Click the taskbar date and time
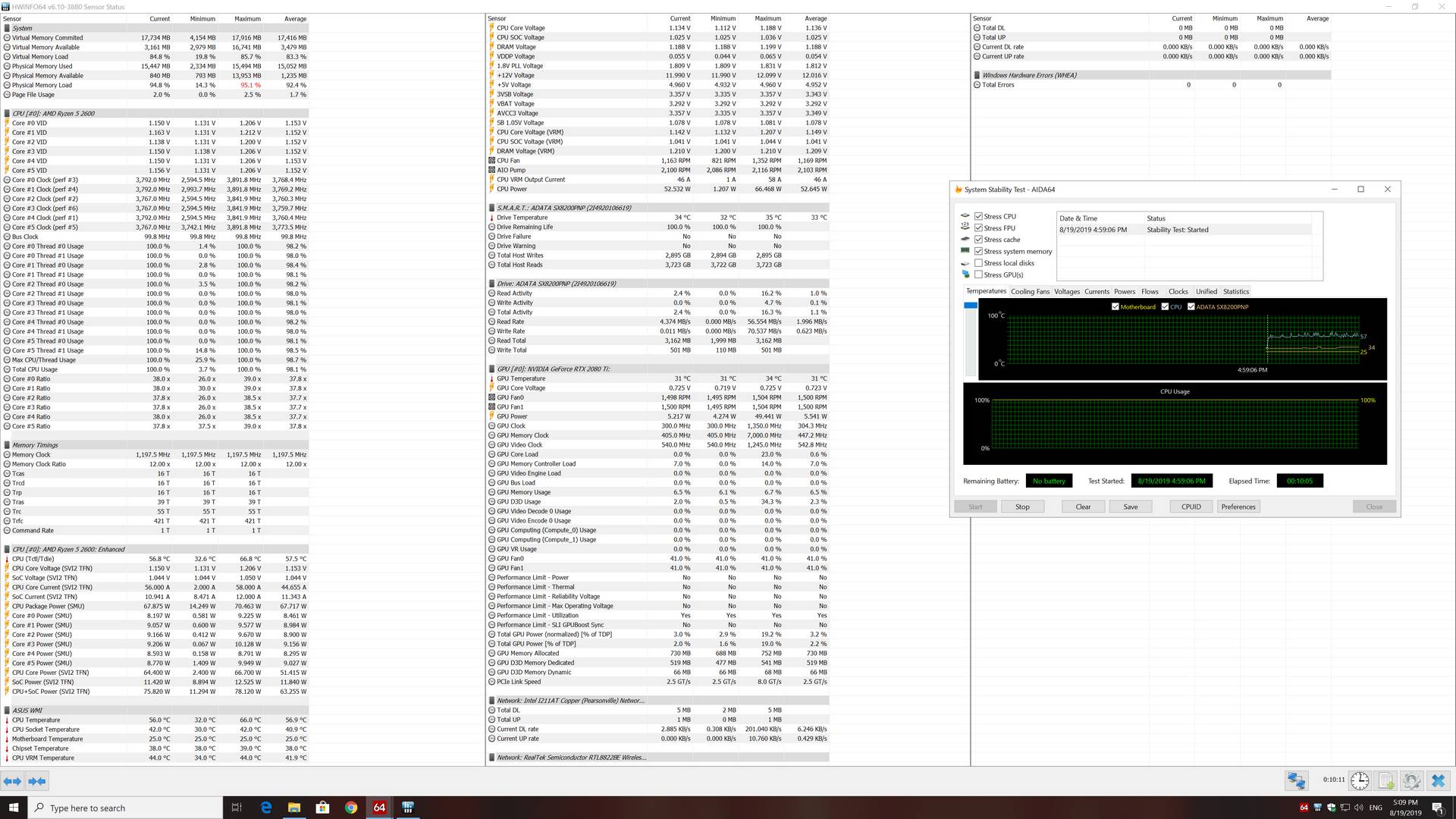1456x819 pixels. pyautogui.click(x=1405, y=808)
